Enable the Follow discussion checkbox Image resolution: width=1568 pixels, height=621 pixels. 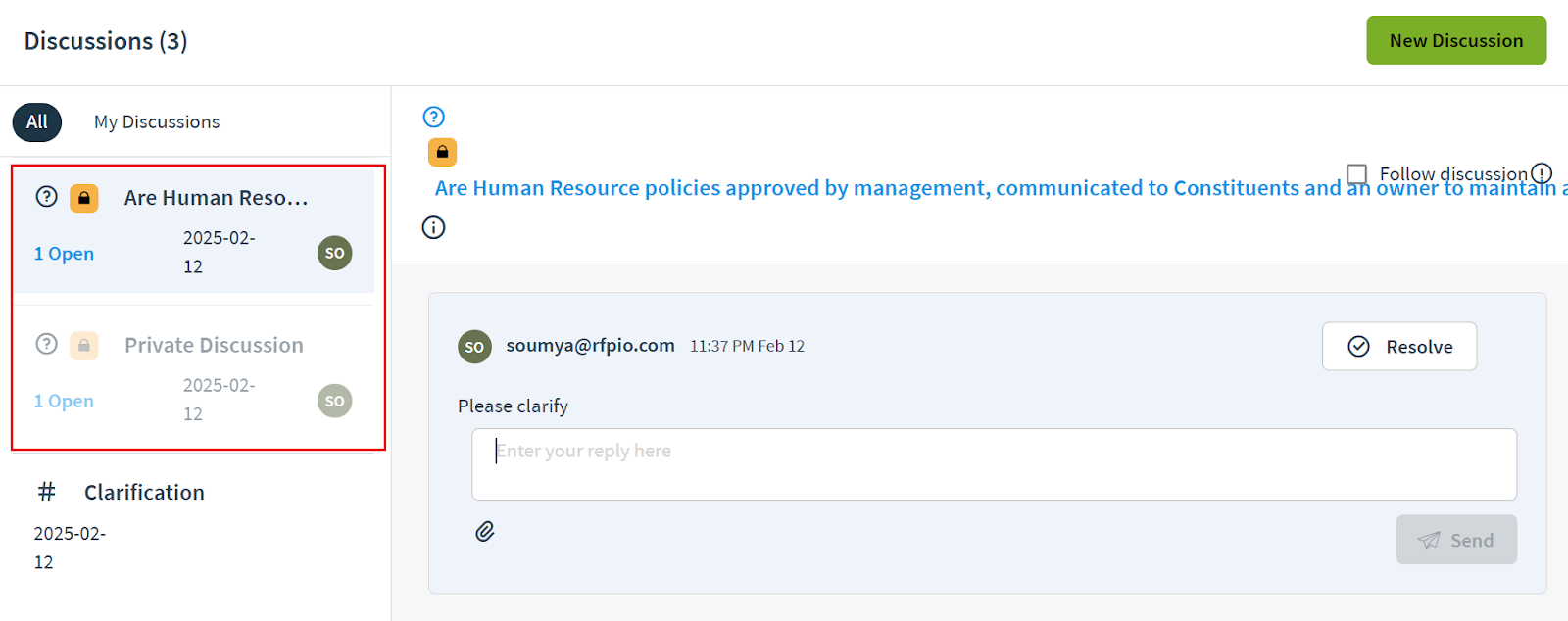[x=1356, y=174]
